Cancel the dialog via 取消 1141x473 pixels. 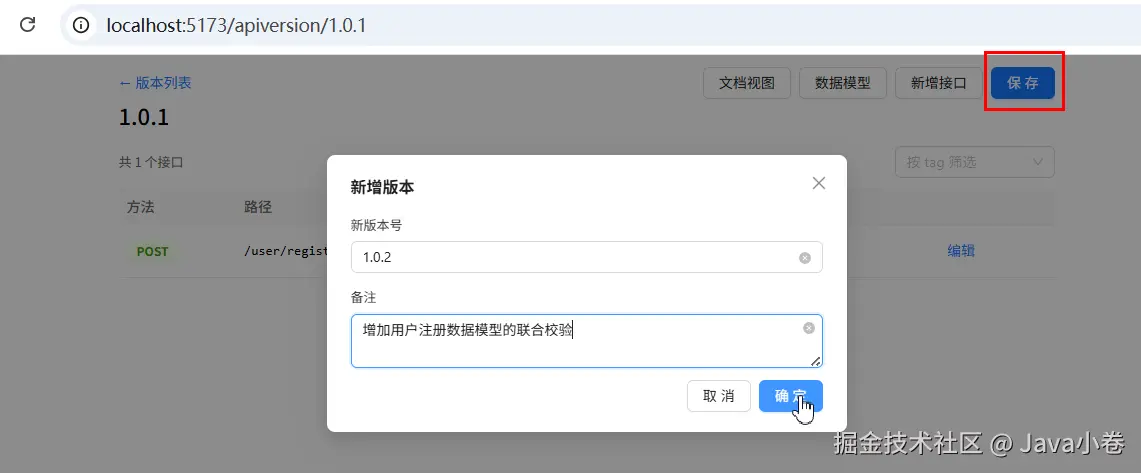pyautogui.click(x=718, y=396)
